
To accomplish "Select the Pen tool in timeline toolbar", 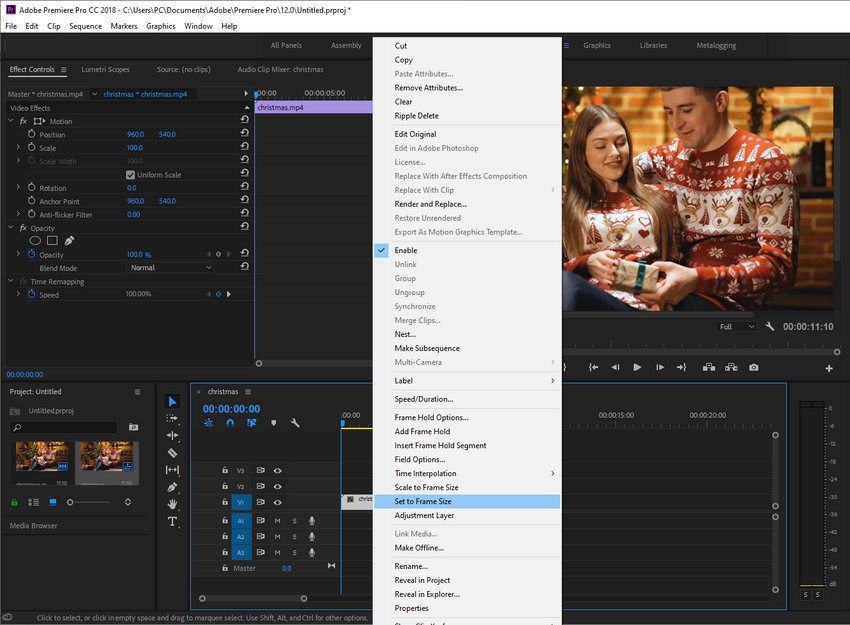I will pos(171,486).
